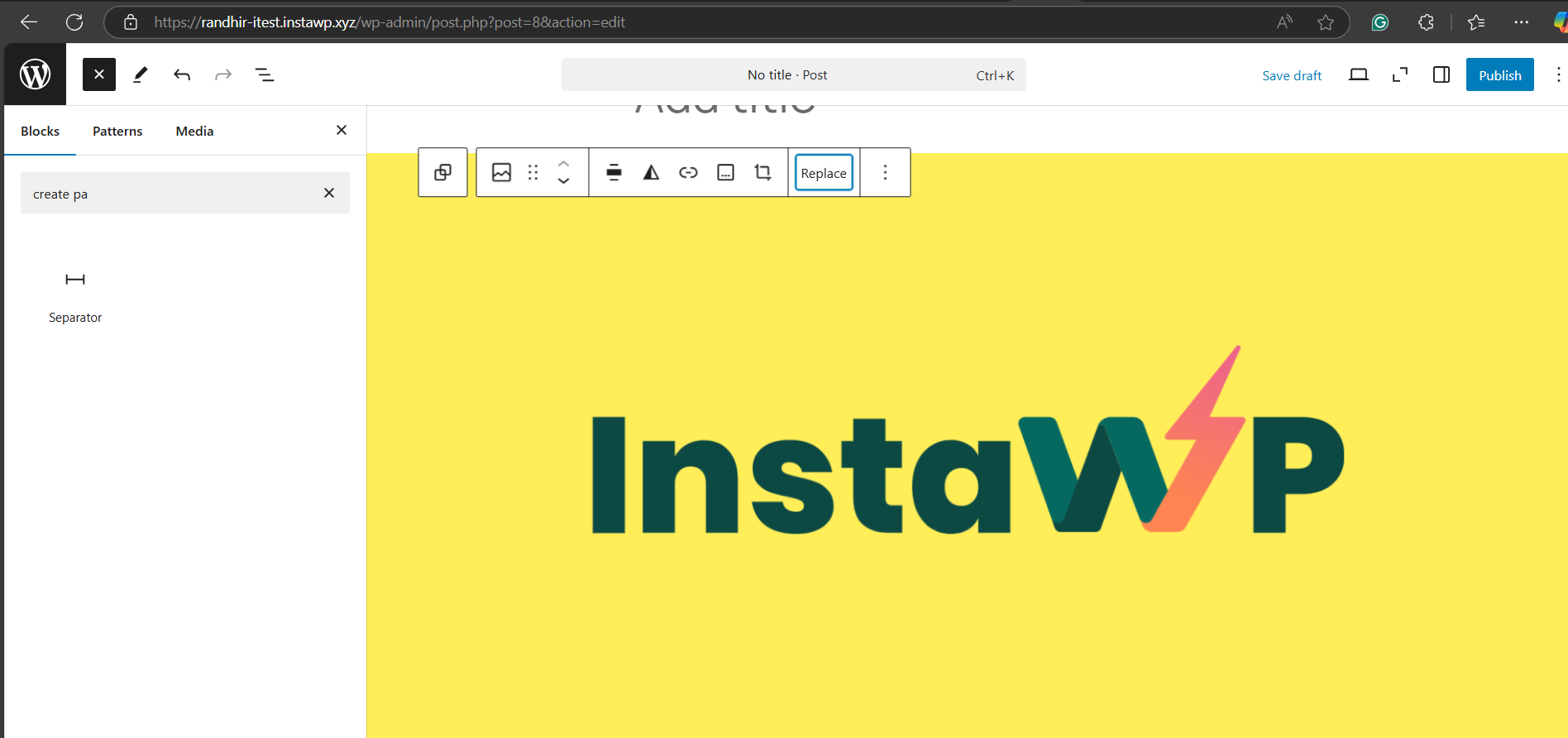Move block down

click(563, 181)
